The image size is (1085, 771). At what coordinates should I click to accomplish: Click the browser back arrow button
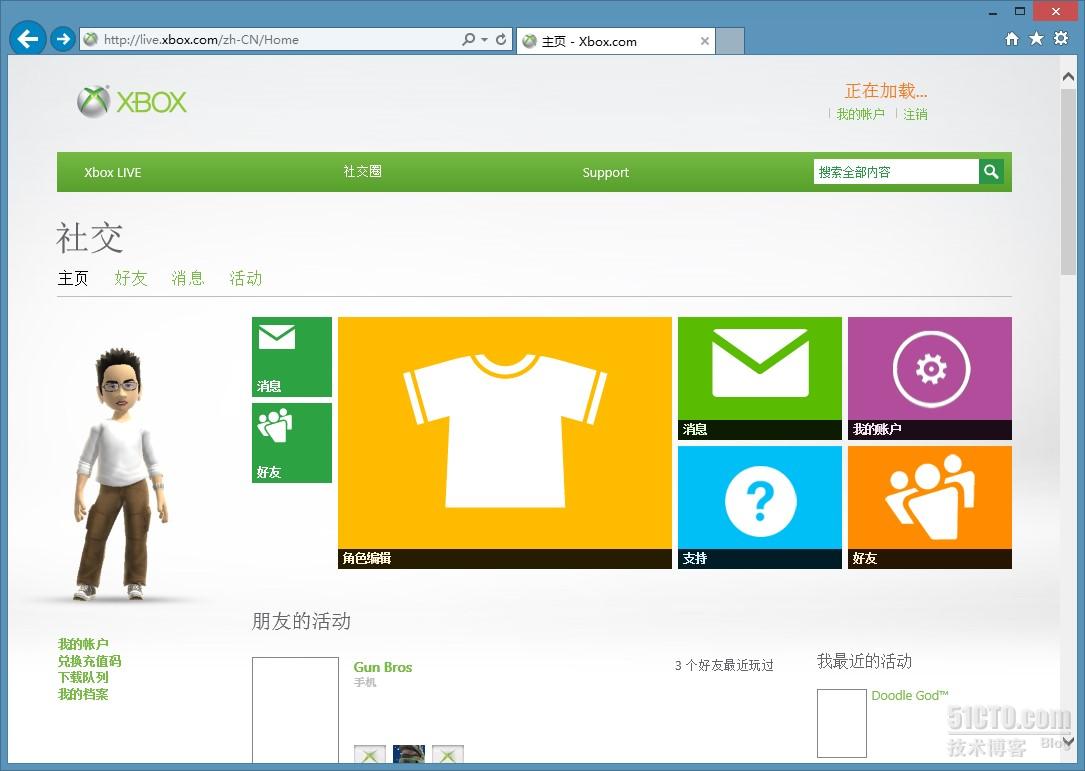pyautogui.click(x=28, y=38)
